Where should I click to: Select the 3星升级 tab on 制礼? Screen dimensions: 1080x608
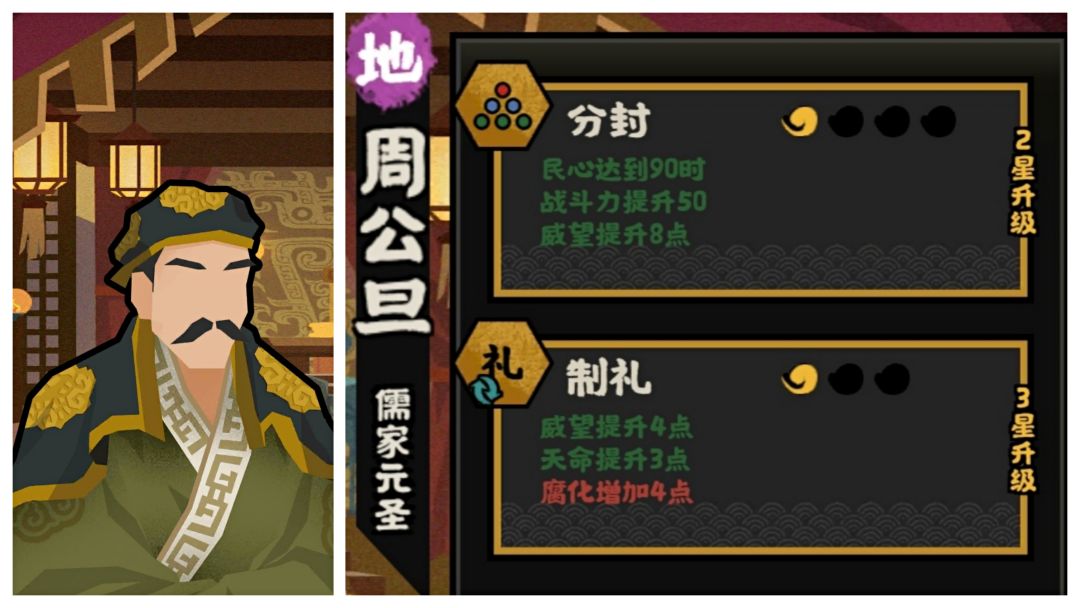point(1023,441)
